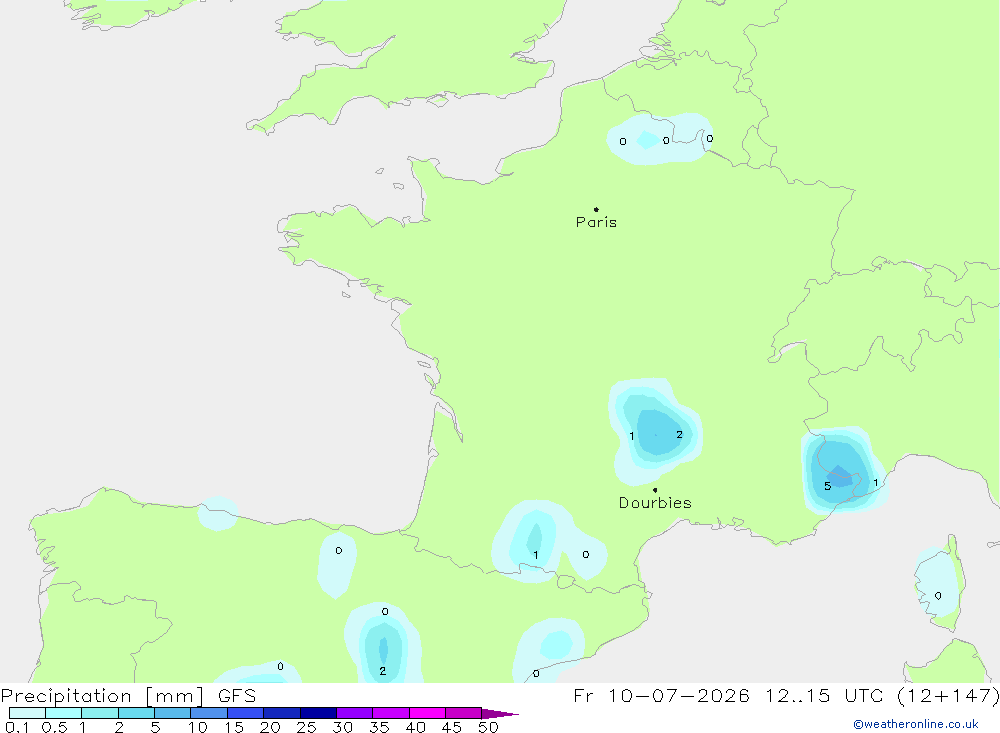Pick the 40–45 mm magenta legend swatch
Screen dimensions: 1000x733
pos(427,713)
